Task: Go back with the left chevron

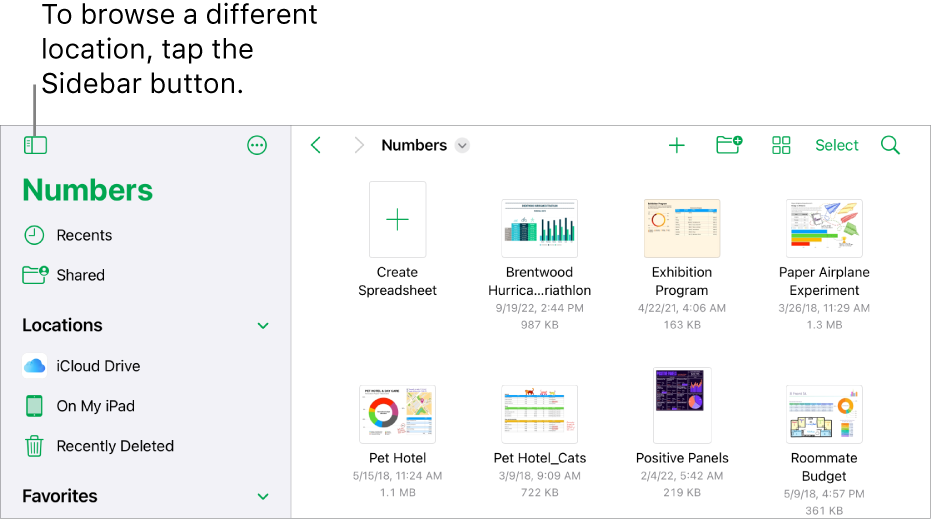Action: click(316, 145)
